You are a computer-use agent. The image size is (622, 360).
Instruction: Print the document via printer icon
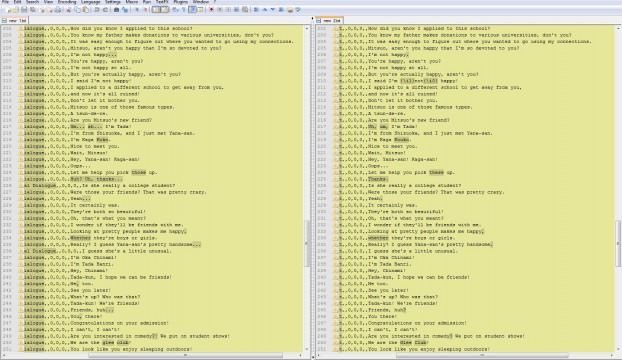click(x=58, y=10)
